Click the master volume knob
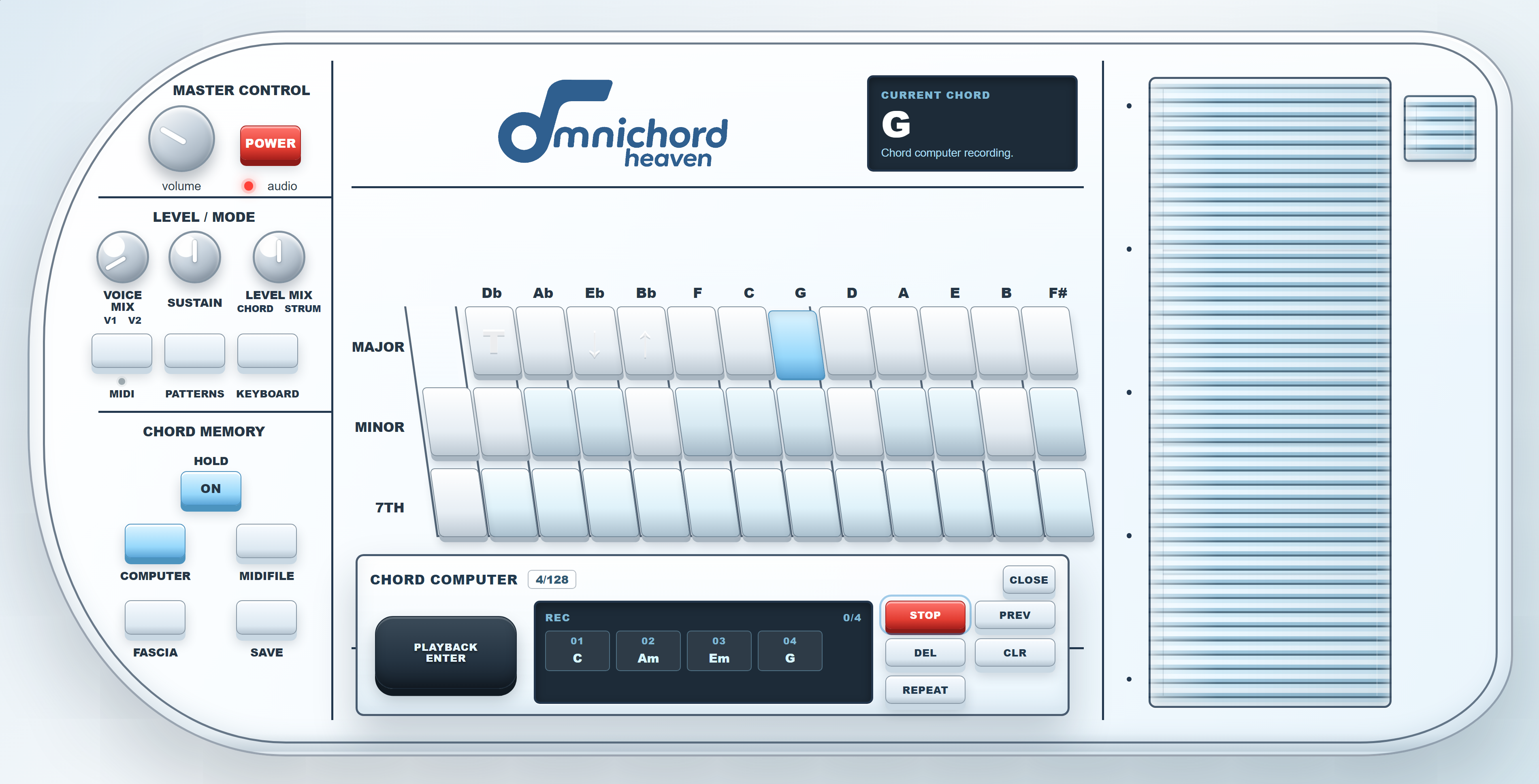Screen dimensions: 1539x784 (181, 138)
